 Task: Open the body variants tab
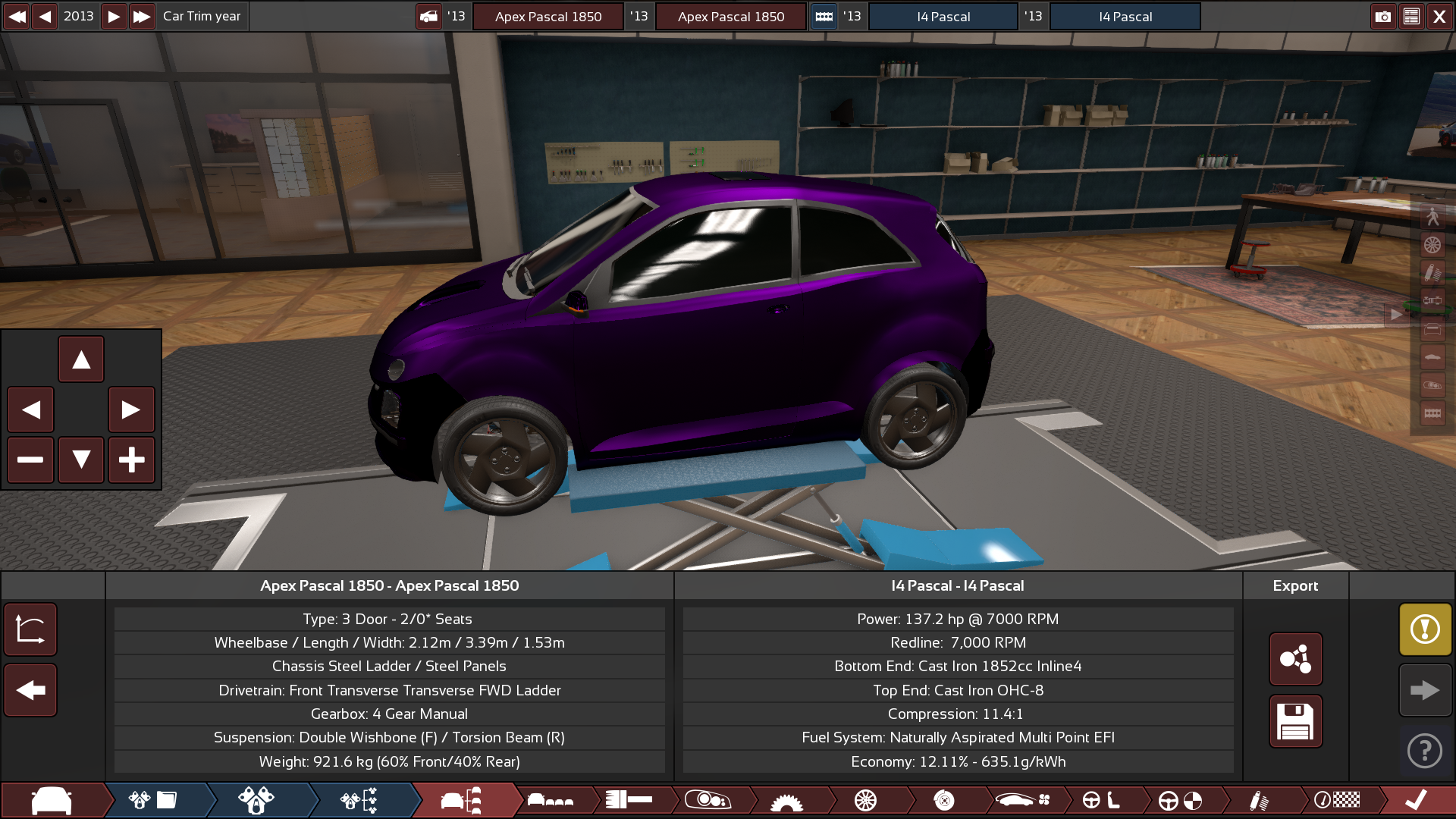551,800
